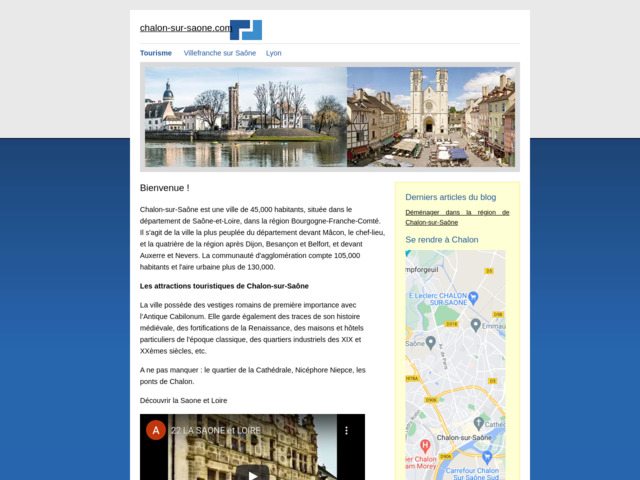The image size is (640, 480).
Task: Click the river and tower banner photo
Action: (246, 117)
